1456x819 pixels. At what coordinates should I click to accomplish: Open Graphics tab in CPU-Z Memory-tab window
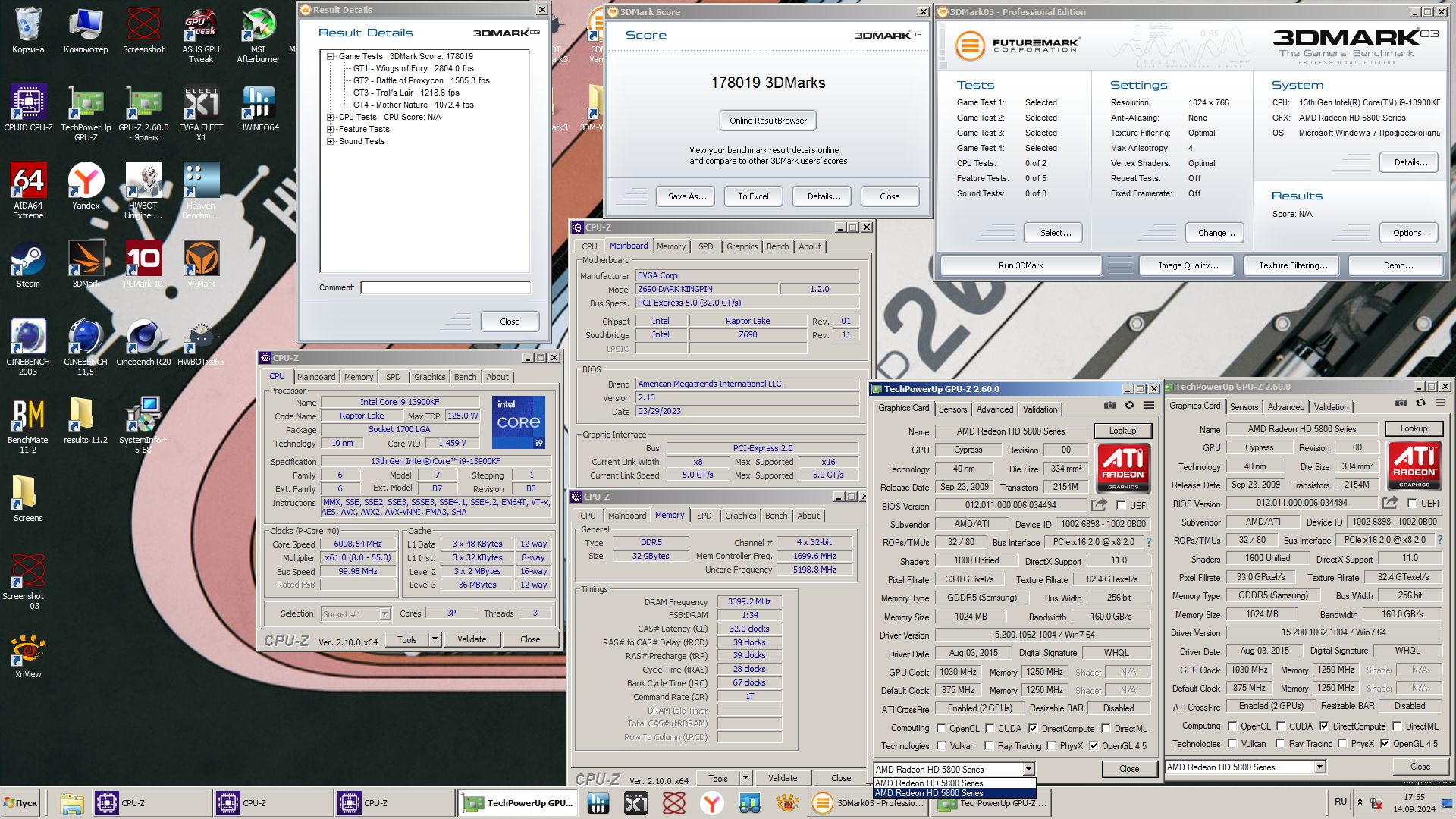740,516
